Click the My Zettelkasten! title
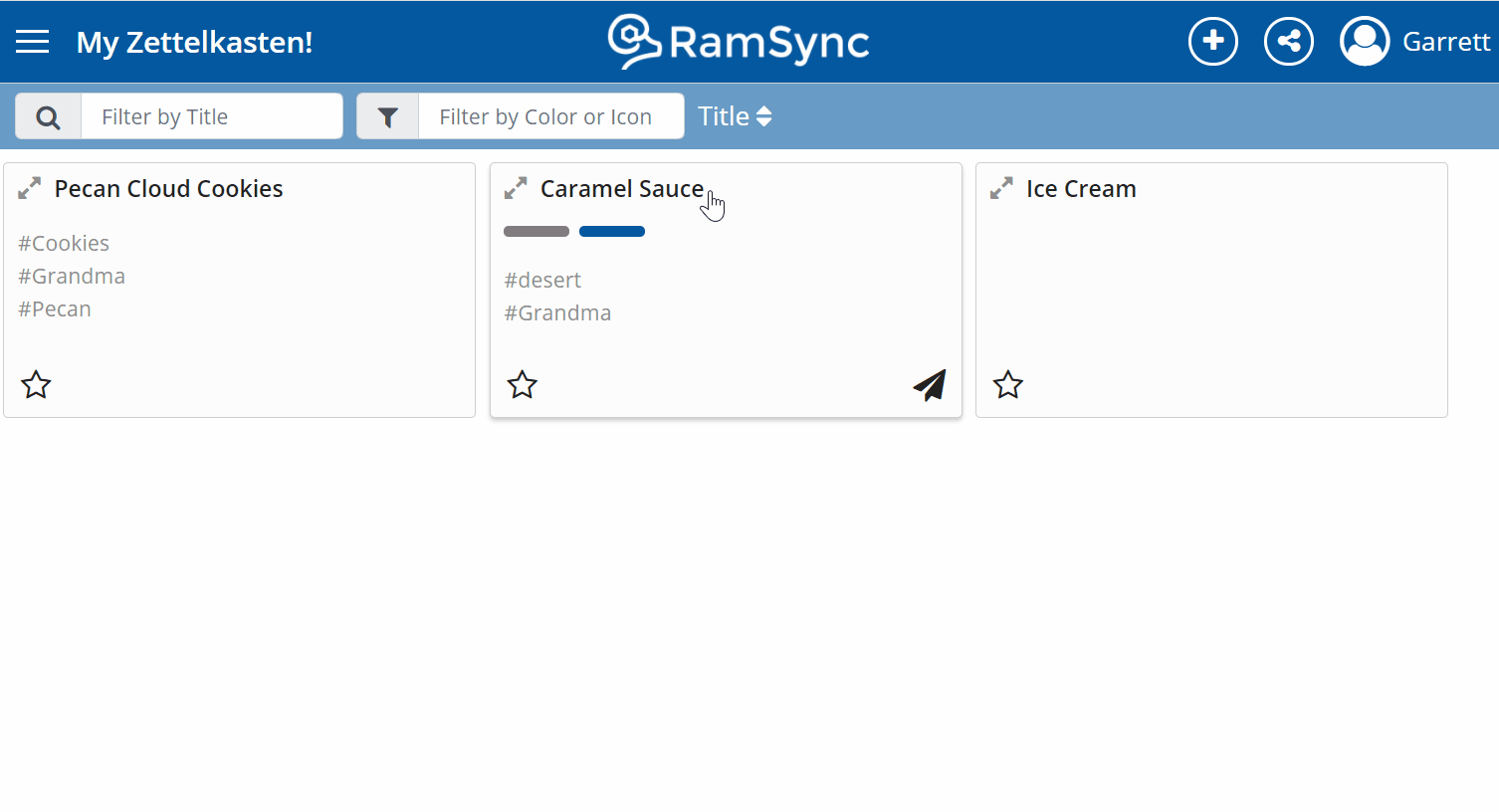The image size is (1499, 812). coord(195,42)
